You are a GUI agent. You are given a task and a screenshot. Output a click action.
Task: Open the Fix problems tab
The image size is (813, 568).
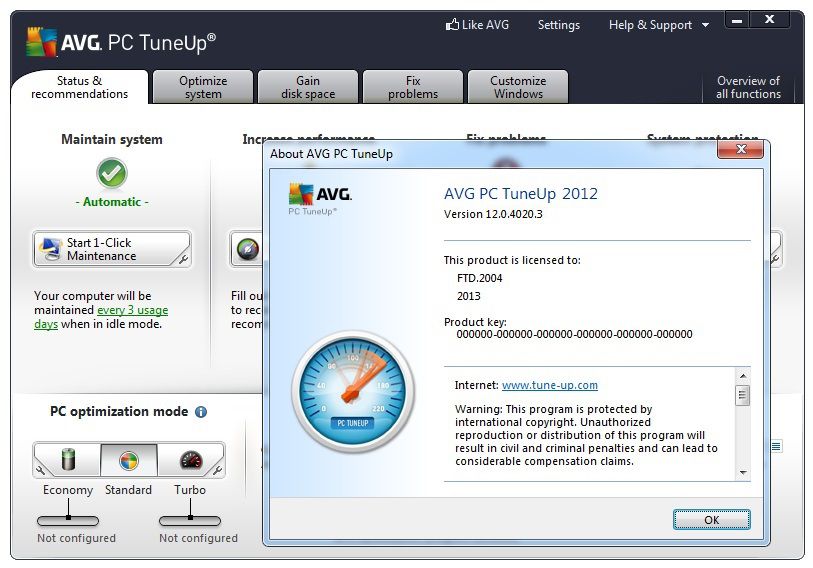[413, 87]
